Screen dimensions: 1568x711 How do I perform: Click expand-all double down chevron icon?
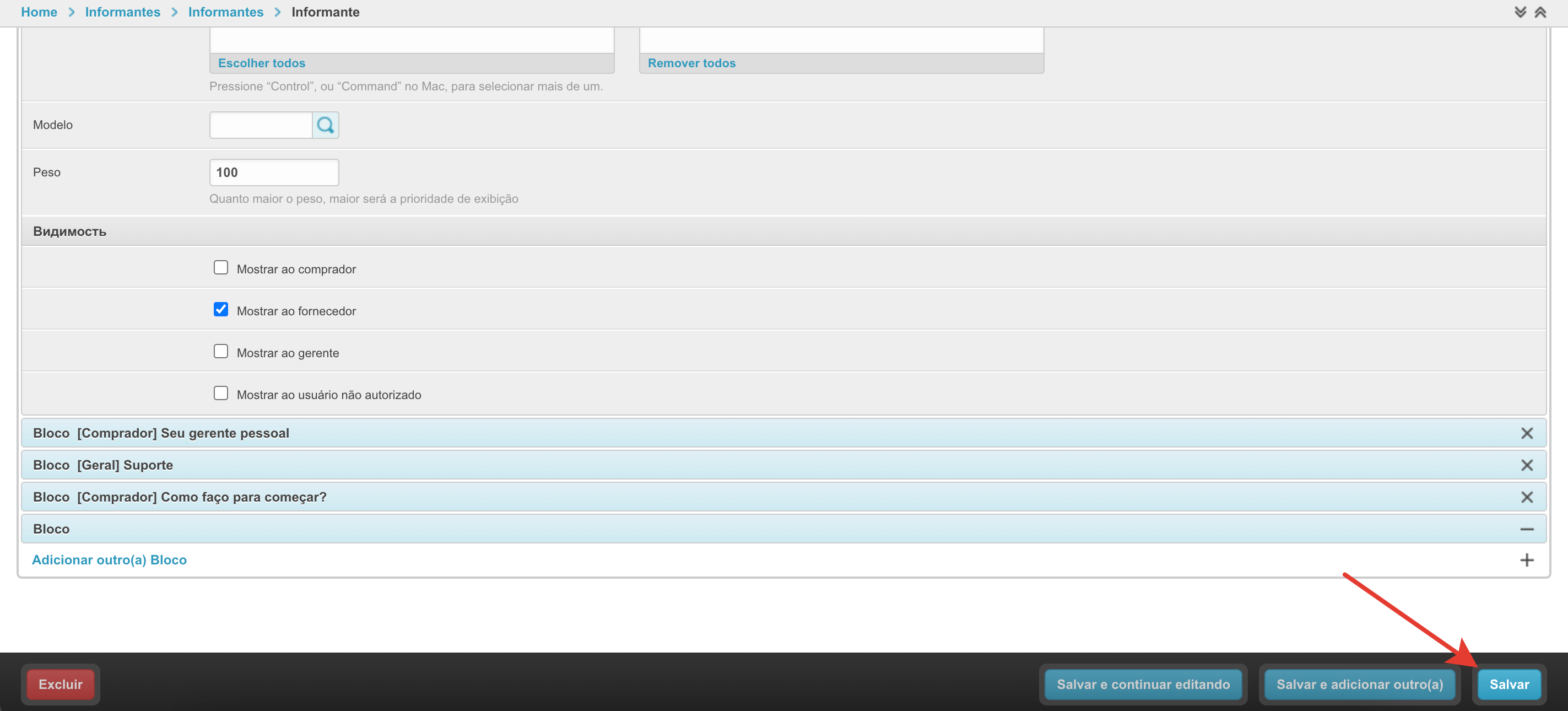[1520, 12]
